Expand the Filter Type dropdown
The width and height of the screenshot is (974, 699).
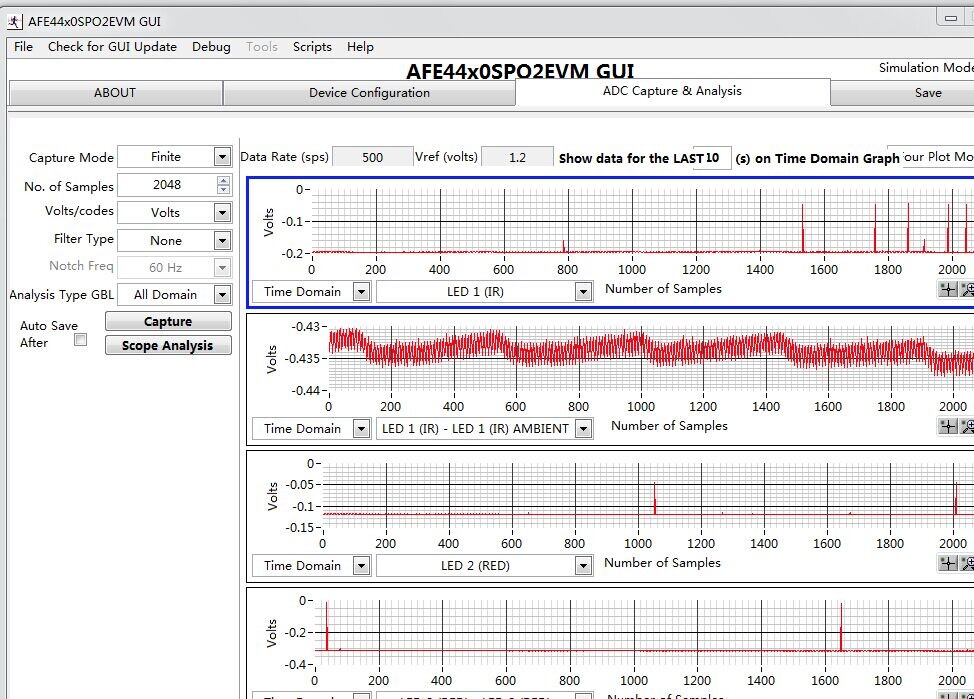coord(222,241)
